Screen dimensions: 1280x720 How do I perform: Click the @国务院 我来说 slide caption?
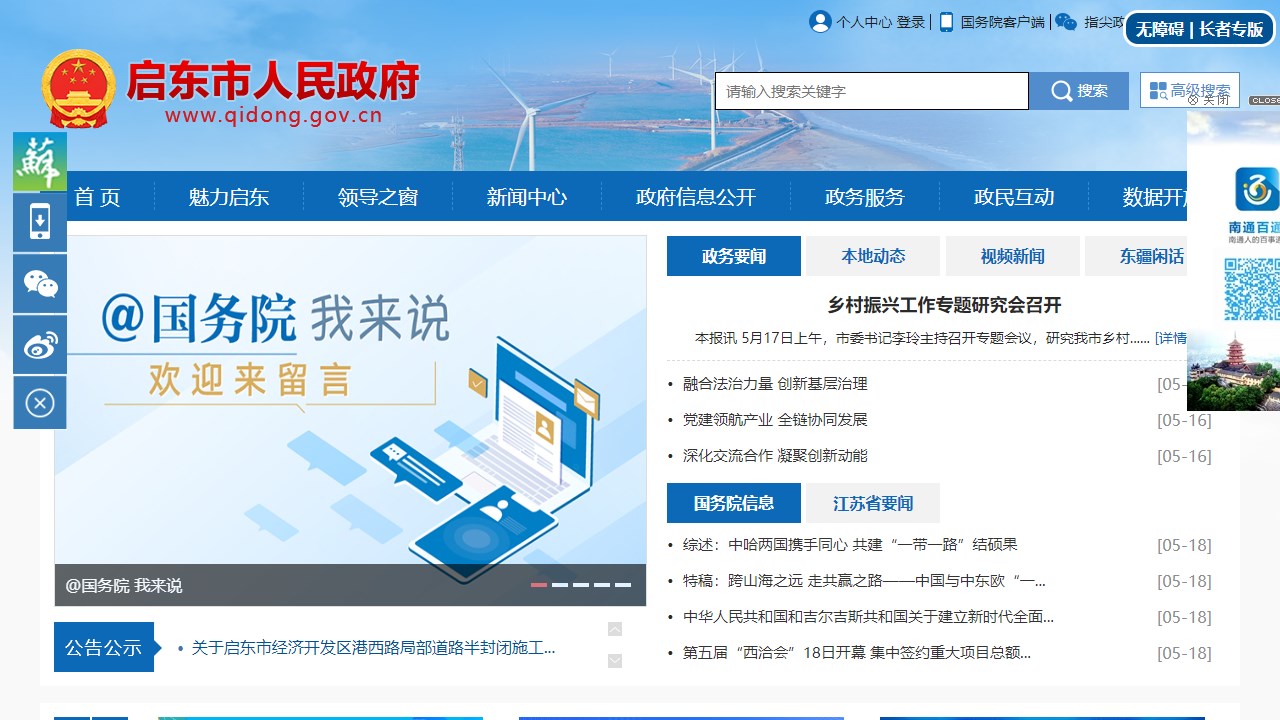(x=124, y=586)
